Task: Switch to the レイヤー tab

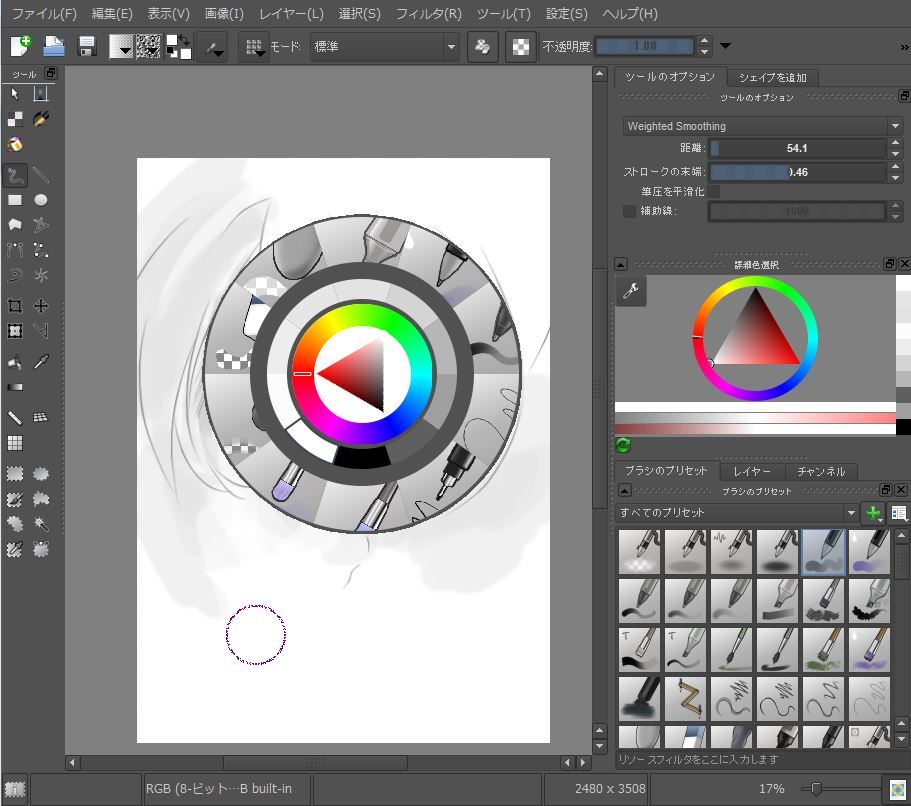Action: coord(751,471)
